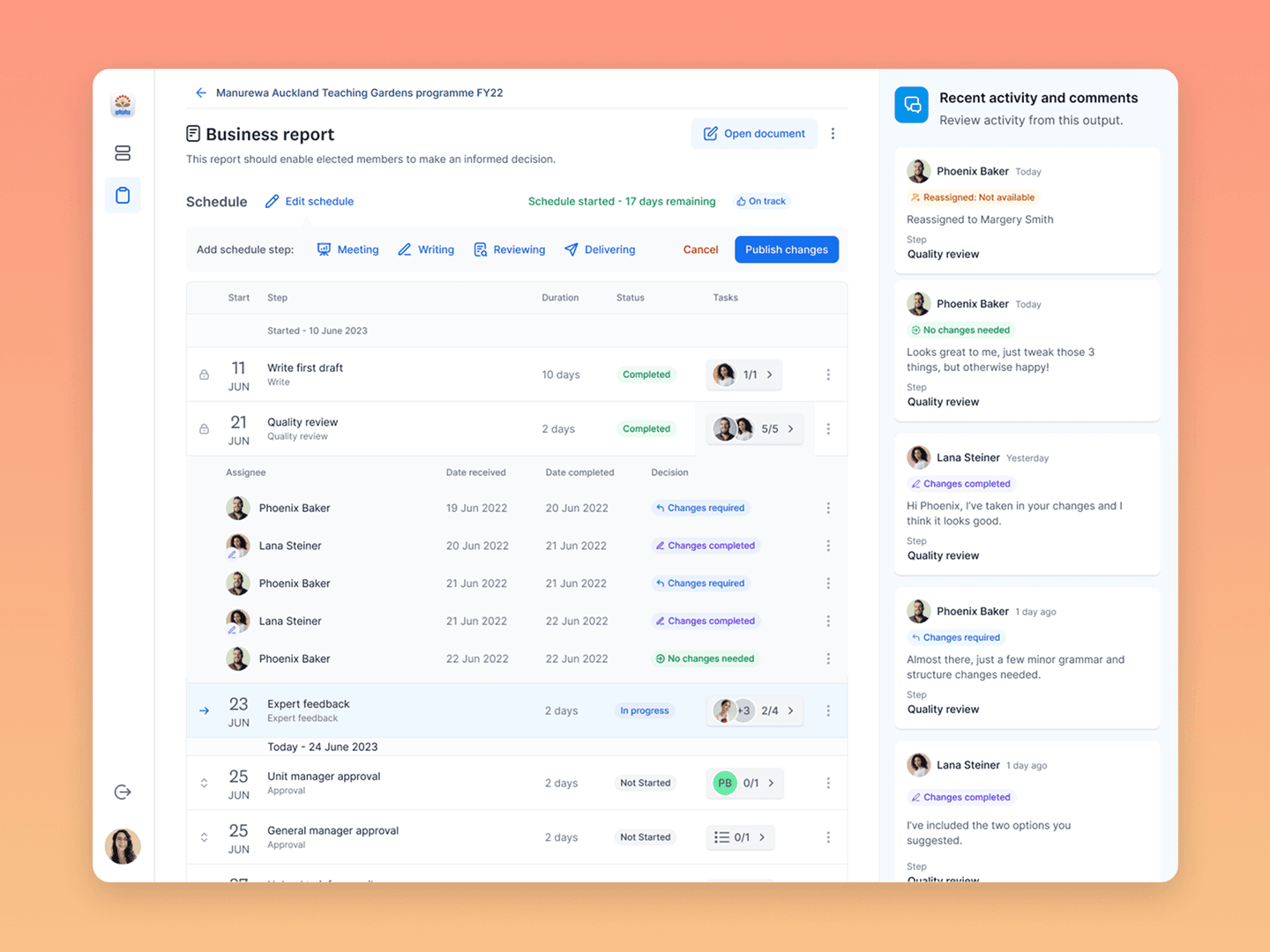Click the logout icon in sidebar
1270x952 pixels.
[x=123, y=792]
